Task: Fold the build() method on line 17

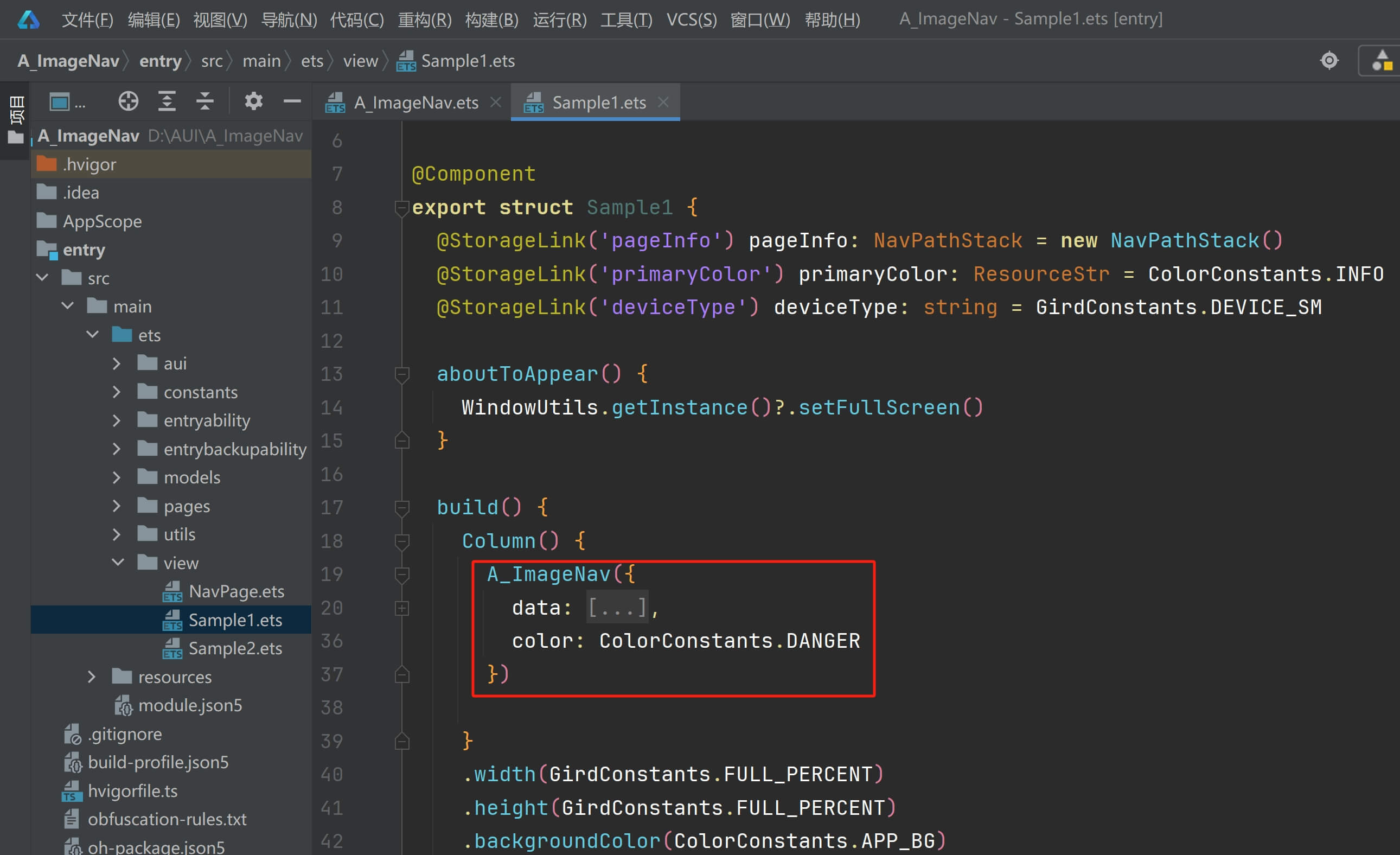Action: click(x=402, y=507)
